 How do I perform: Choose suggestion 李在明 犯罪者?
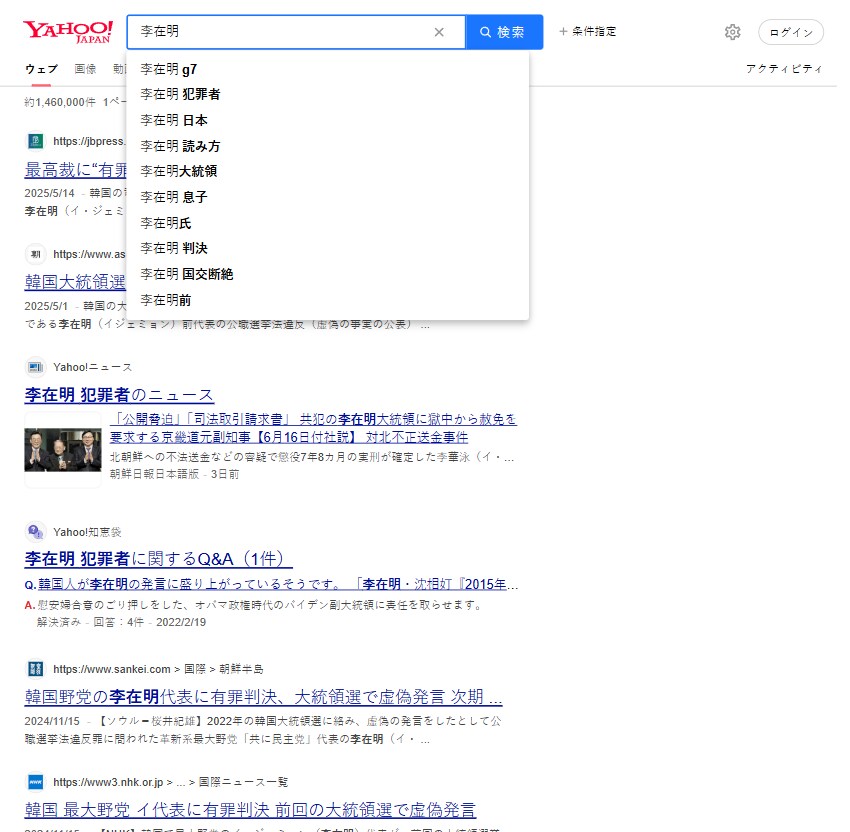coord(327,94)
